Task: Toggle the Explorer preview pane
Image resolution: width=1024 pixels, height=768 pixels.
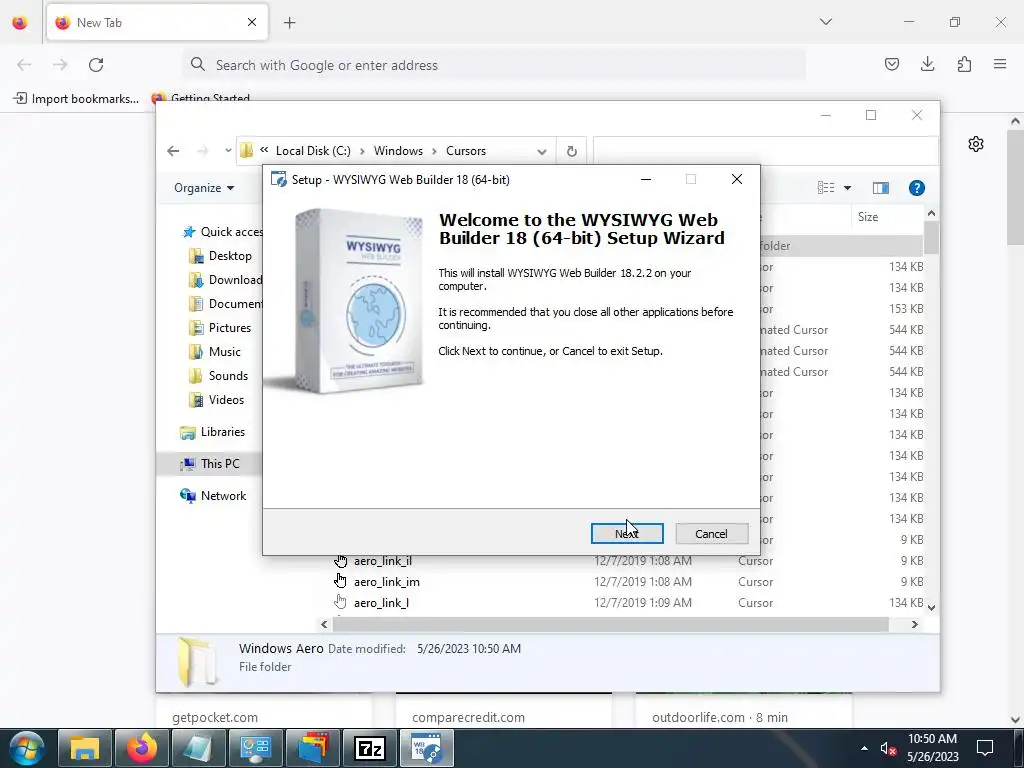Action: [880, 188]
